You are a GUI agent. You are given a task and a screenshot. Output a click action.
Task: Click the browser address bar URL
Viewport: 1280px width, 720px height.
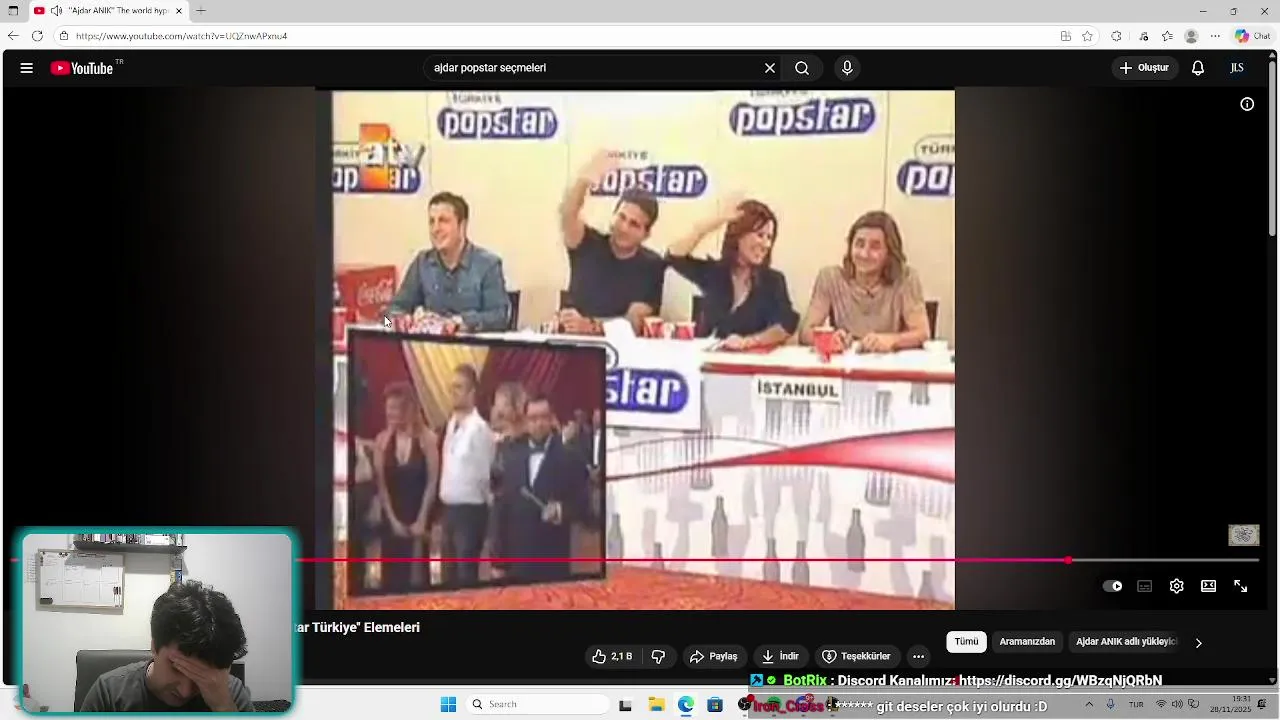click(181, 36)
